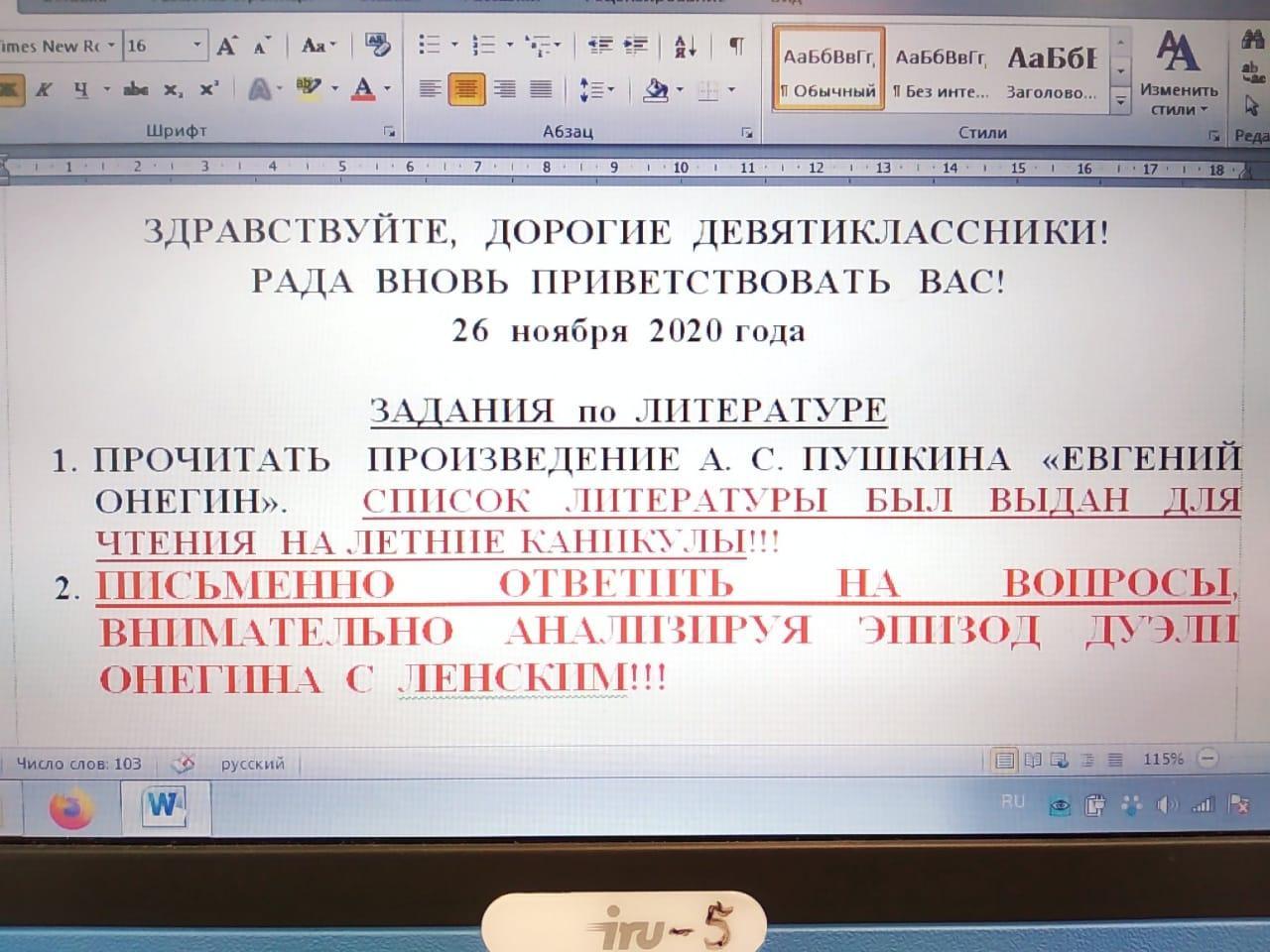Apply strikethrough with the abc icon
This screenshot has height=952, width=1270.
click(136, 89)
